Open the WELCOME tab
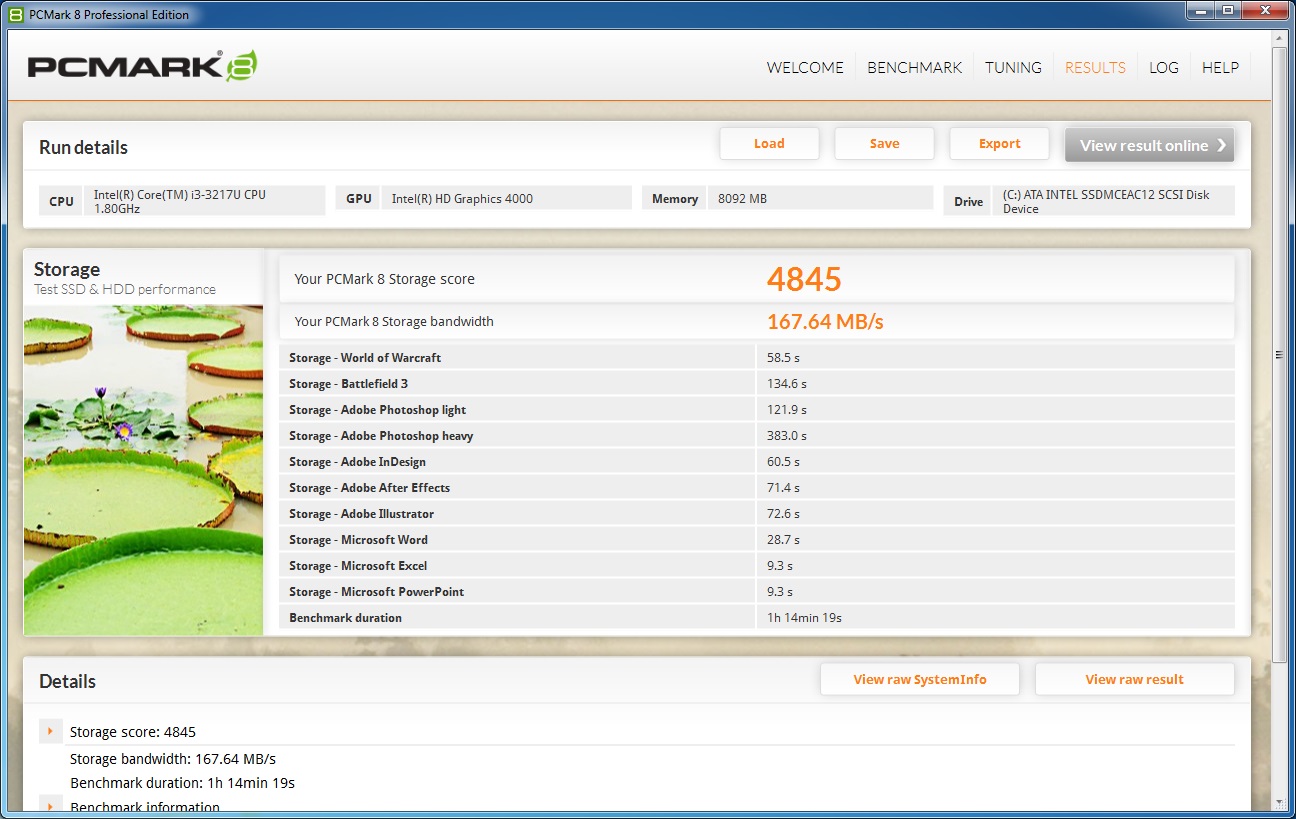 (805, 68)
